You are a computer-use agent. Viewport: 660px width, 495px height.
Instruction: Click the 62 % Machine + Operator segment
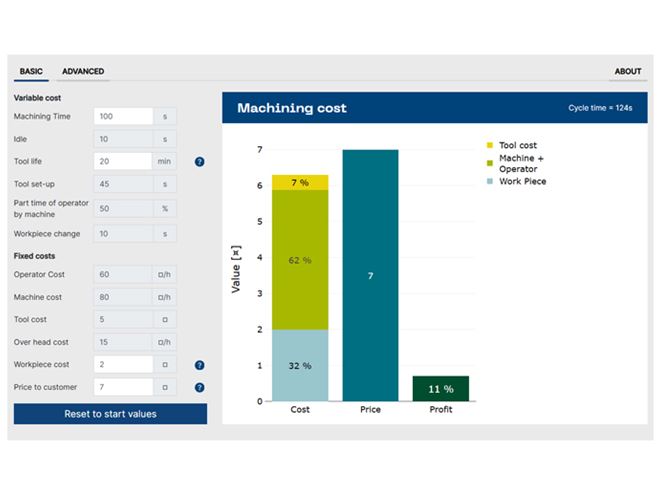pyautogui.click(x=300, y=260)
